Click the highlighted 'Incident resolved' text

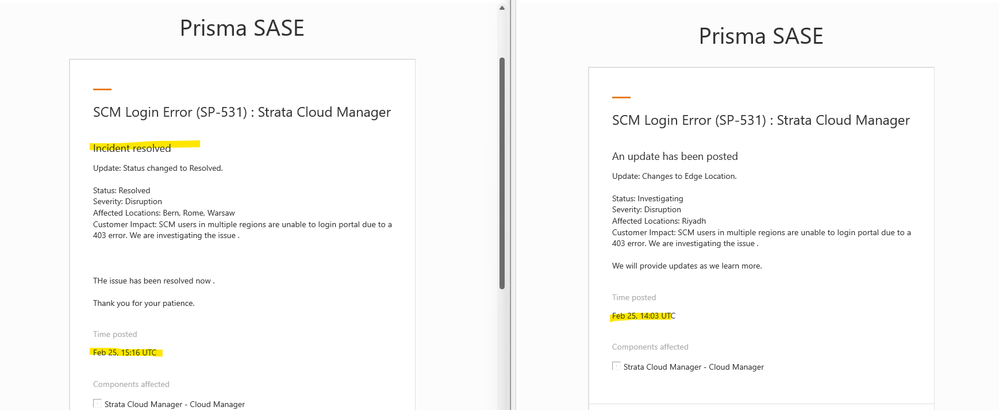click(x=132, y=148)
